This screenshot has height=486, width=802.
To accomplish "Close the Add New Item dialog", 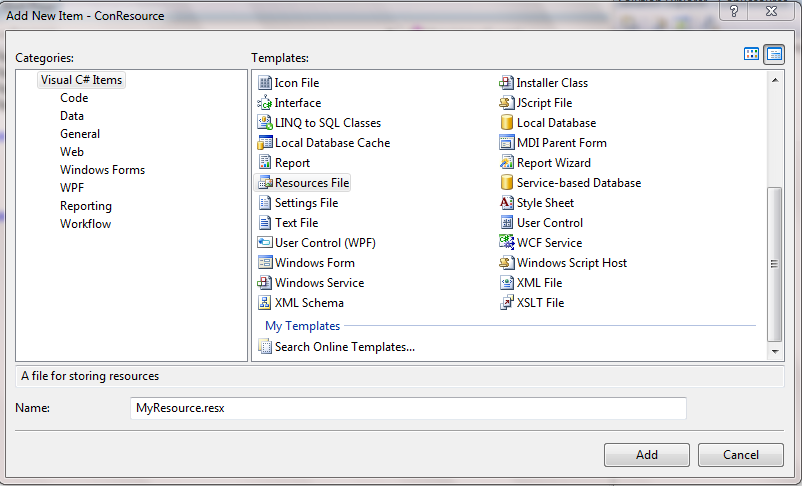I will pos(771,11).
